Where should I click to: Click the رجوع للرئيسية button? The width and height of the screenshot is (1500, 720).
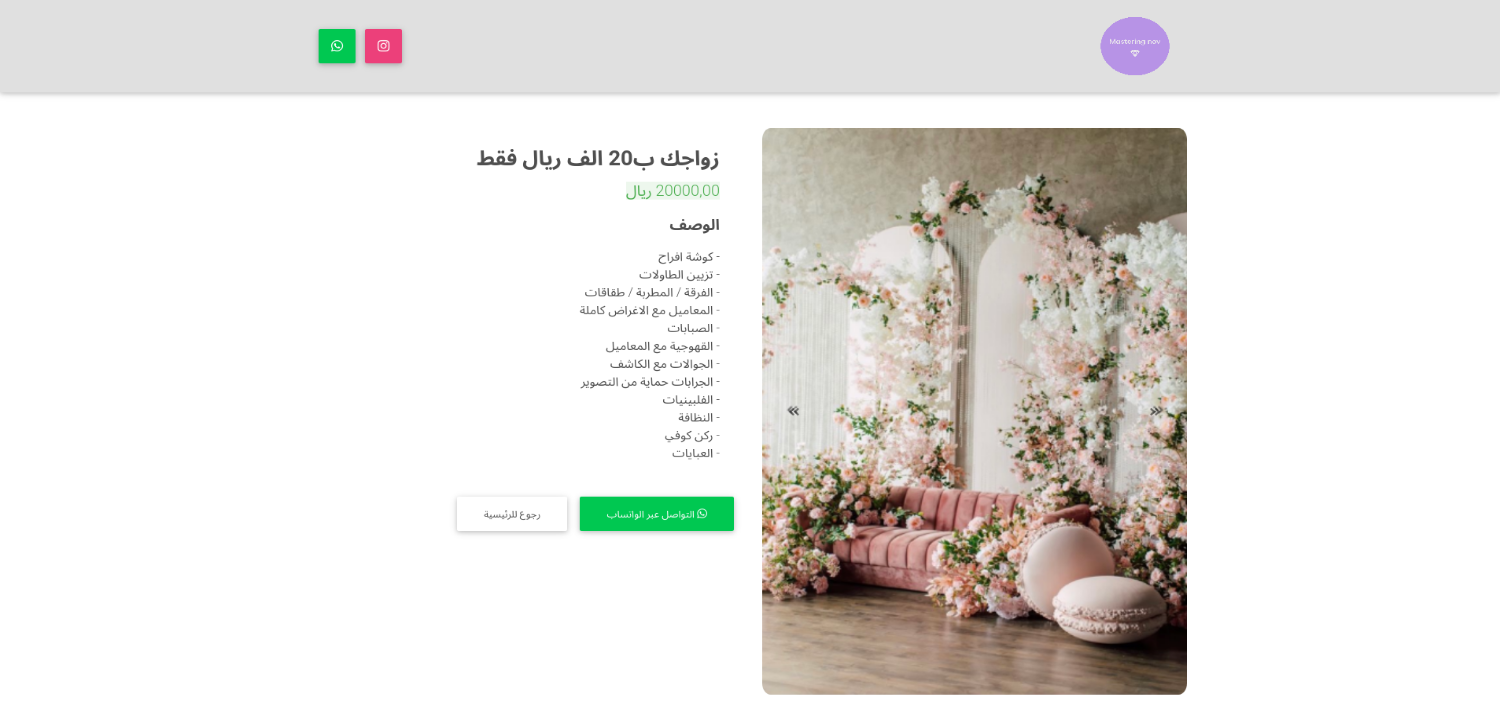(x=512, y=514)
